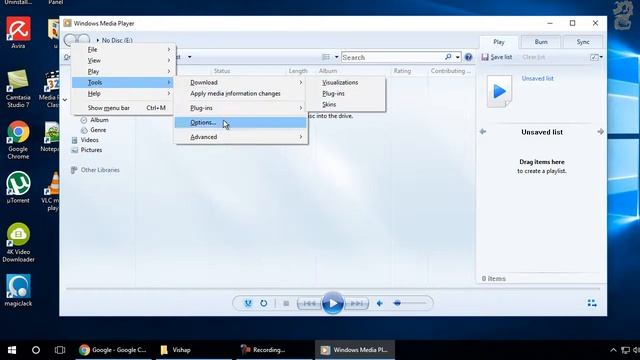Open view options dropdown arrow
This screenshot has height=360, width=640.
pos(337,57)
